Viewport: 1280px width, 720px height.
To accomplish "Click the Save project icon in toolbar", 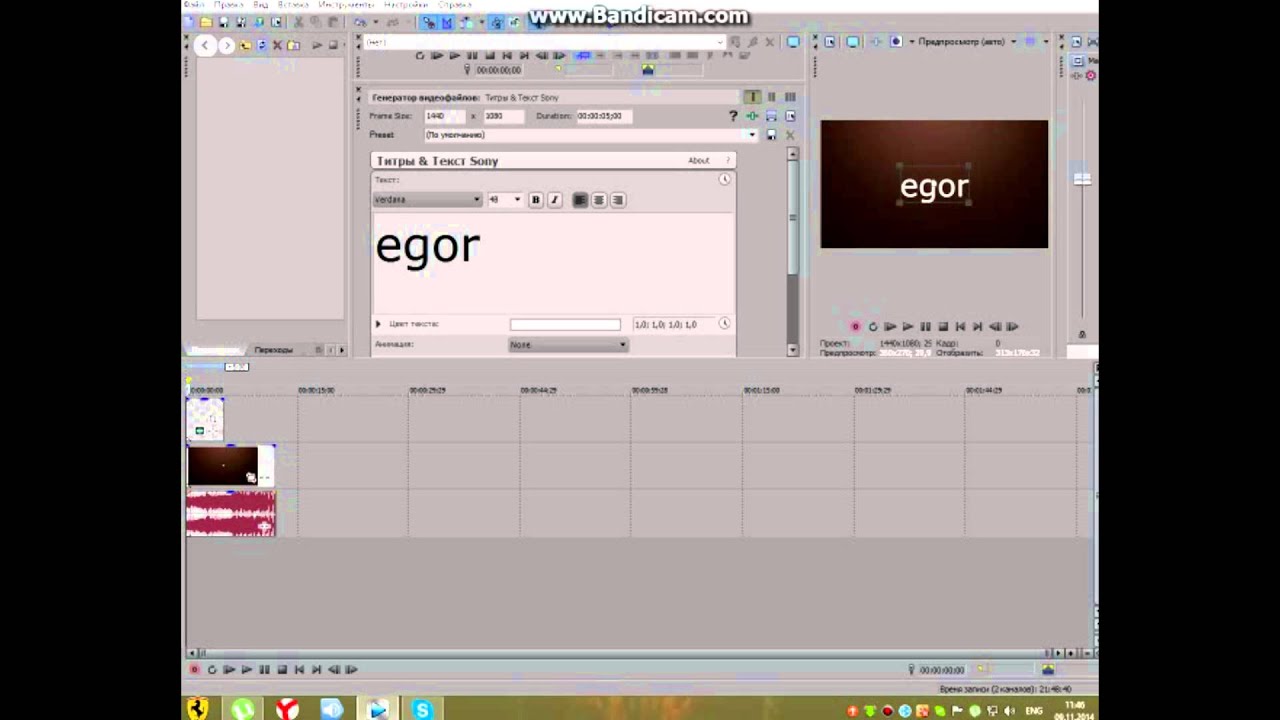I will pos(224,22).
